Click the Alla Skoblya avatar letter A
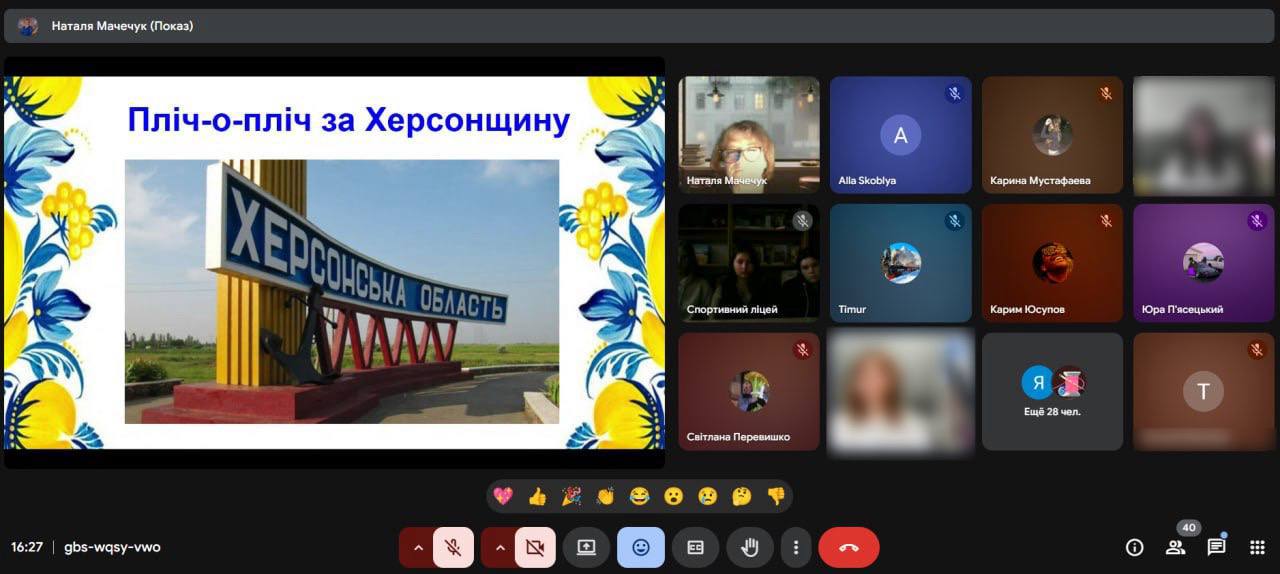Image resolution: width=1280 pixels, height=574 pixels. 901,135
